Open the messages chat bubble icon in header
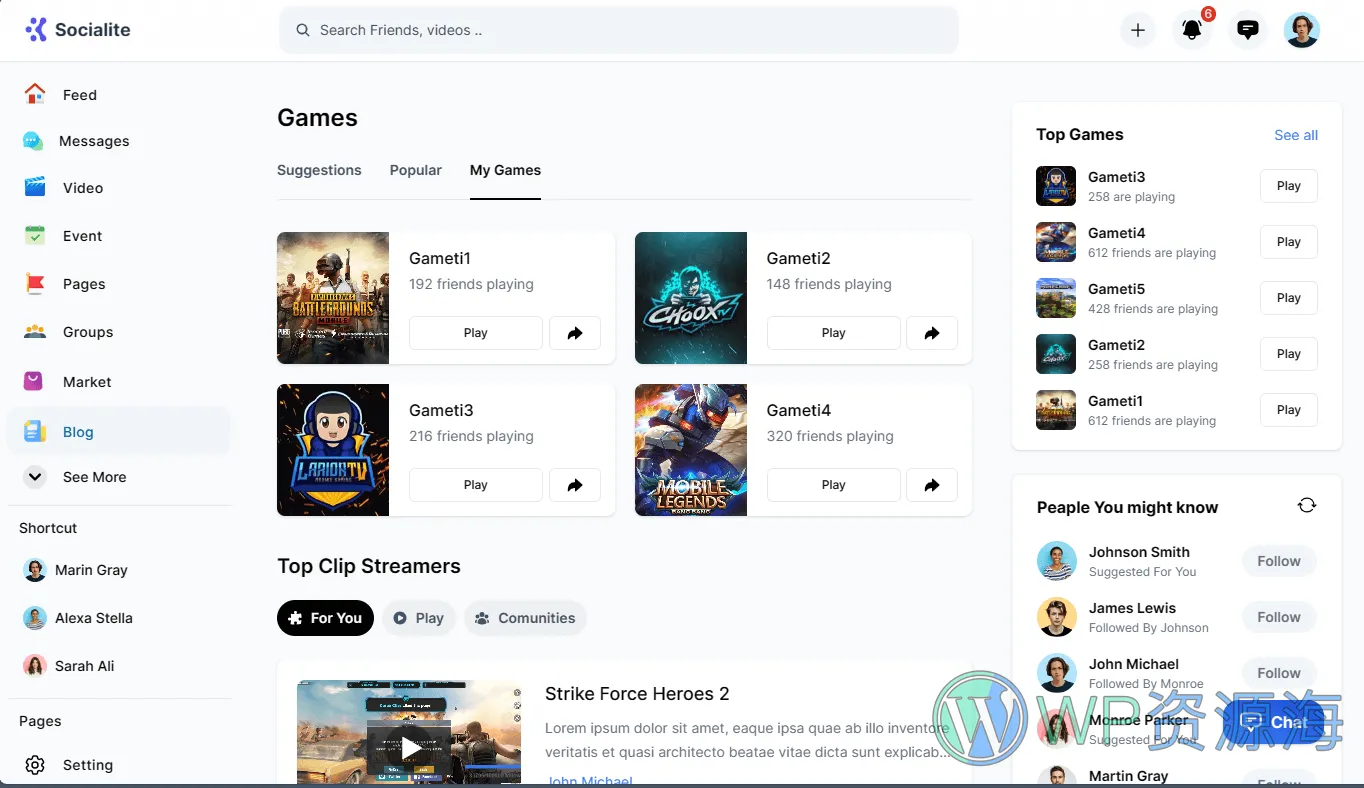This screenshot has height=788, width=1364. 1247,30
